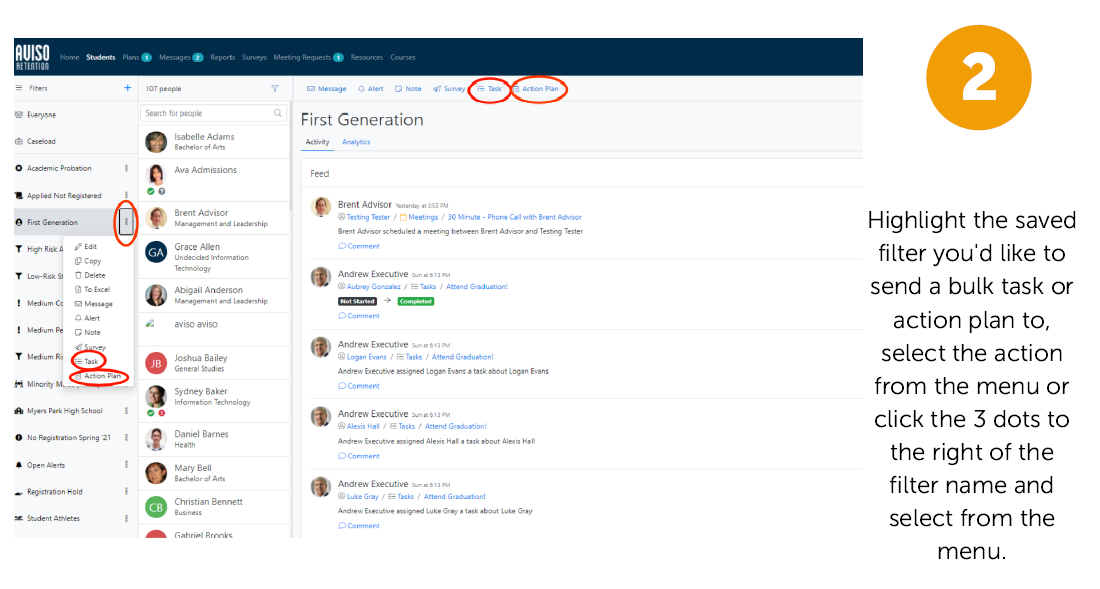The image size is (1100, 589).
Task: Open Grace Allen's GA avatar
Action: click(x=156, y=252)
